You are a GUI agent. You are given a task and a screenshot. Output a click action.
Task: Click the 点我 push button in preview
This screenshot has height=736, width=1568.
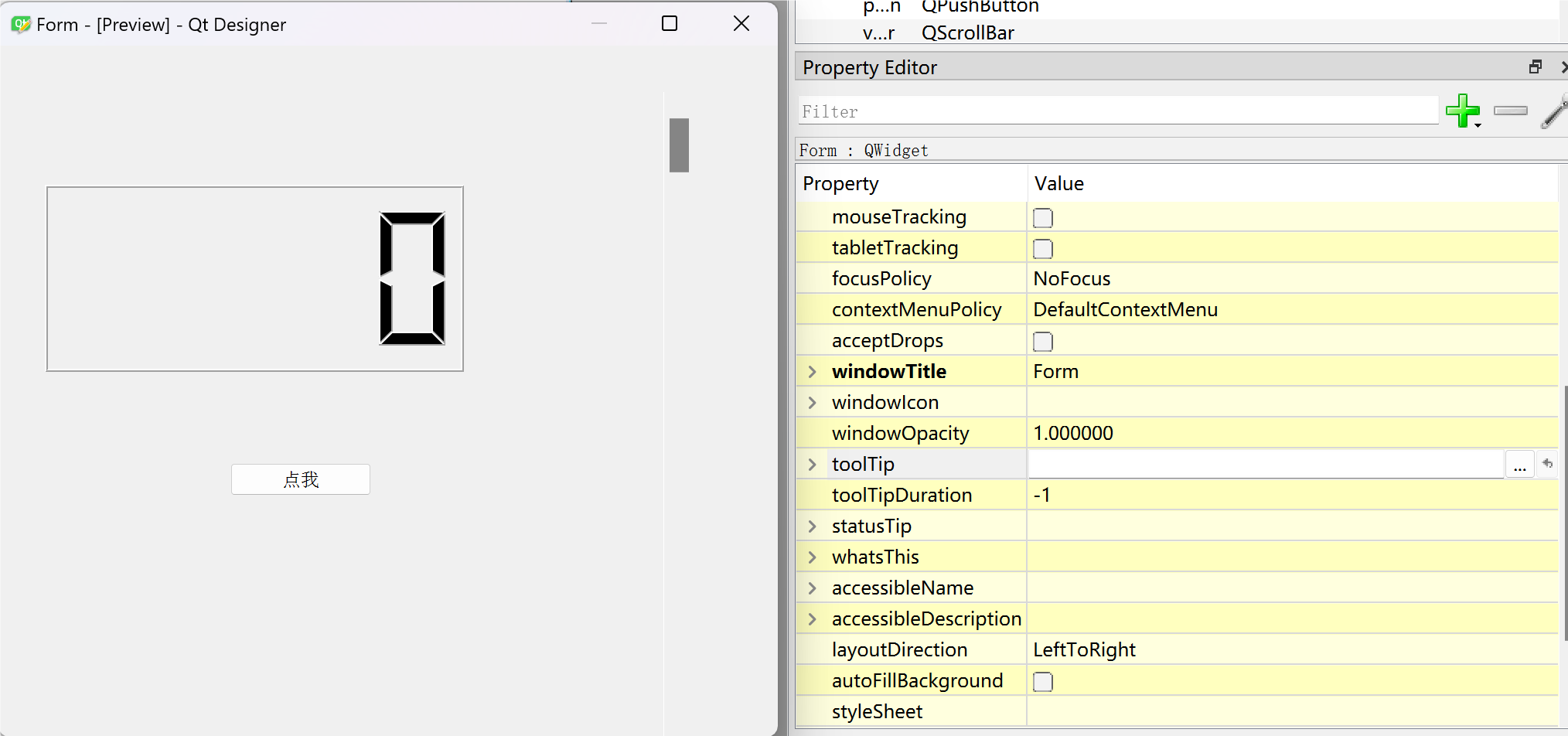click(301, 479)
